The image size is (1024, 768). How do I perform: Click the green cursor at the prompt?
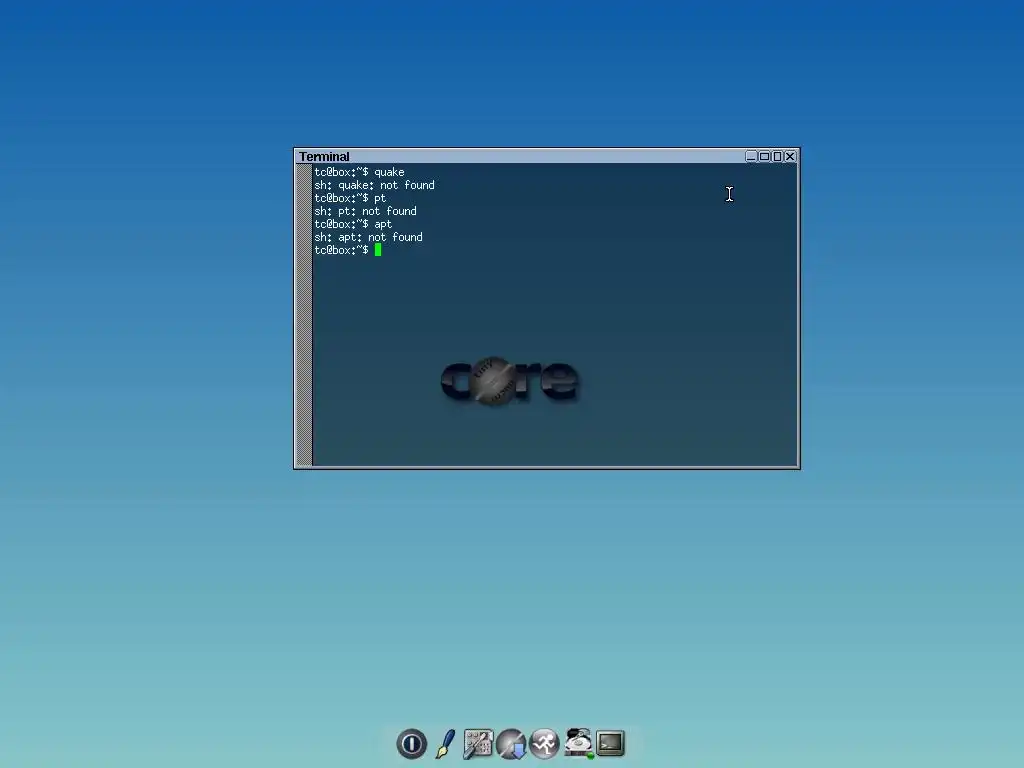point(377,250)
